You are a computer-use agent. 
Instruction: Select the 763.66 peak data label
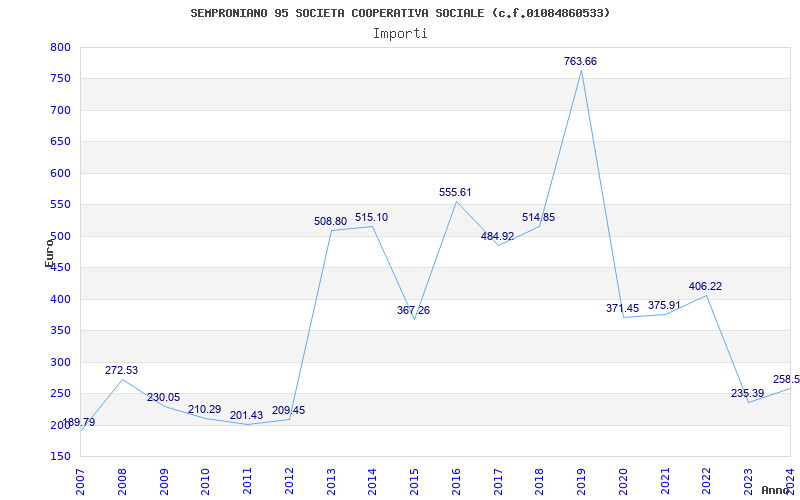click(x=580, y=61)
